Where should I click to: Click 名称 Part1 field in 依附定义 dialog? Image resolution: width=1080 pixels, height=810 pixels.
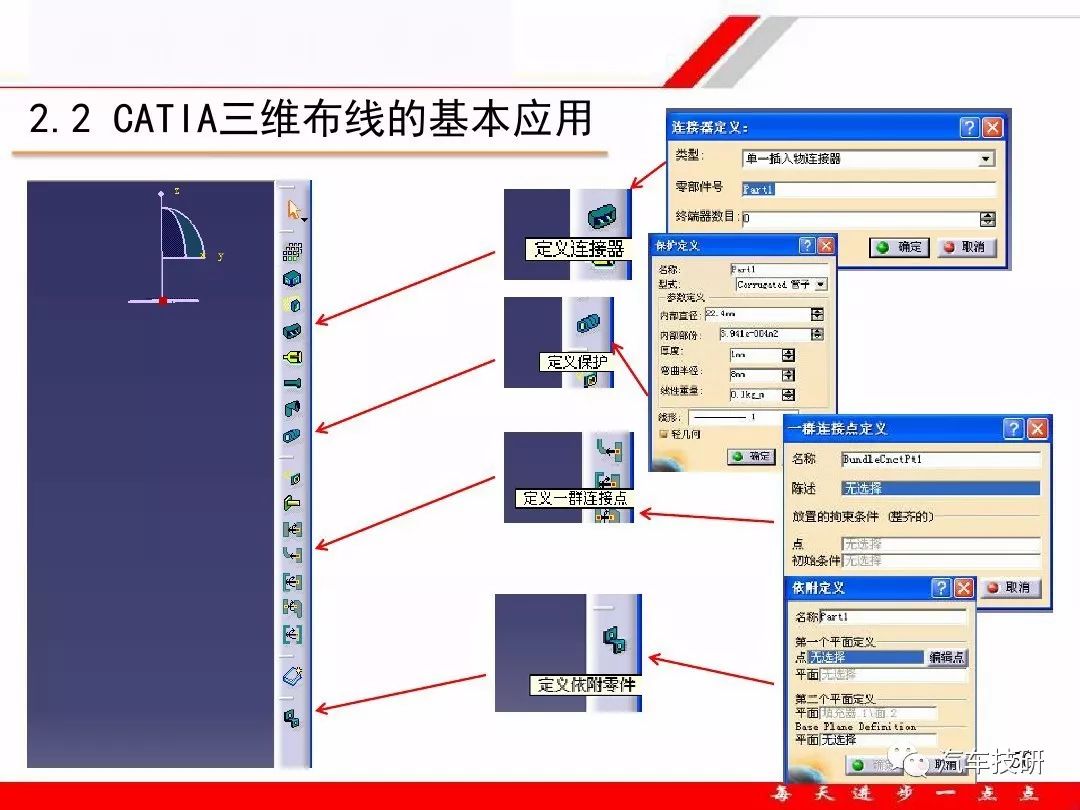(893, 617)
